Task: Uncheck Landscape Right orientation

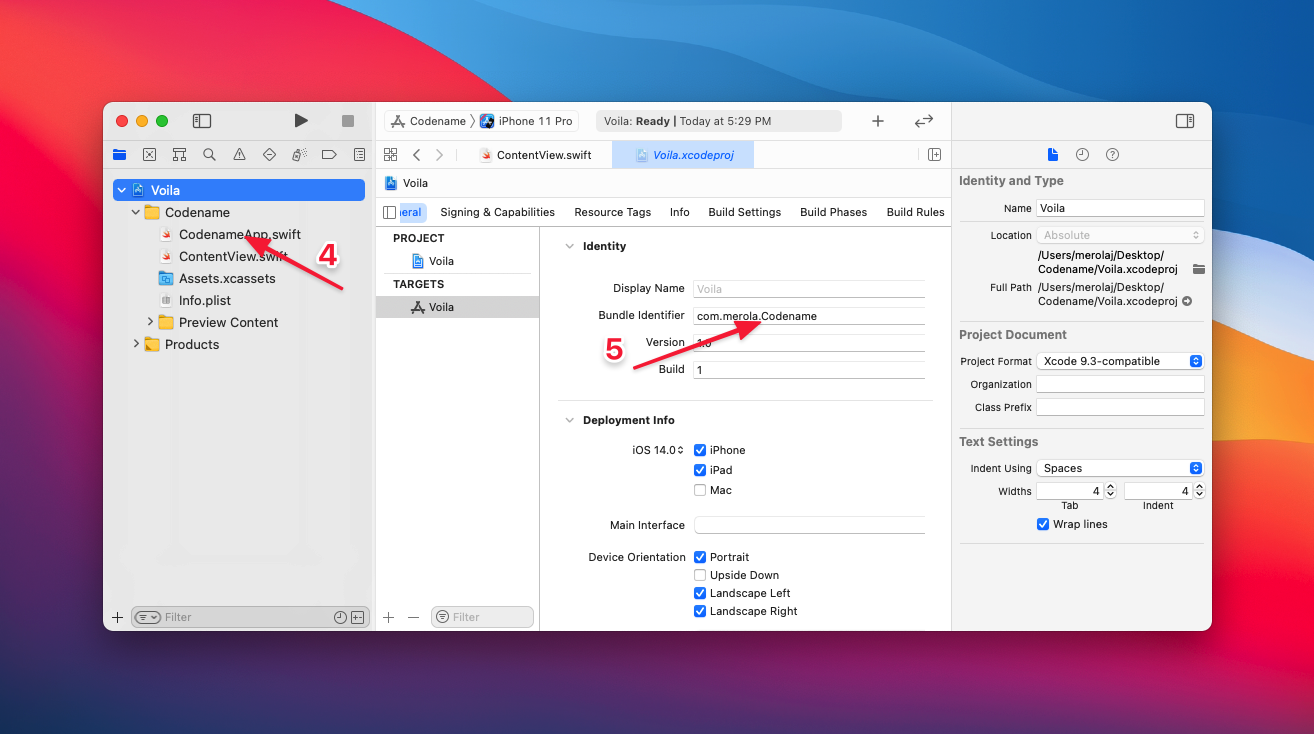Action: tap(700, 611)
